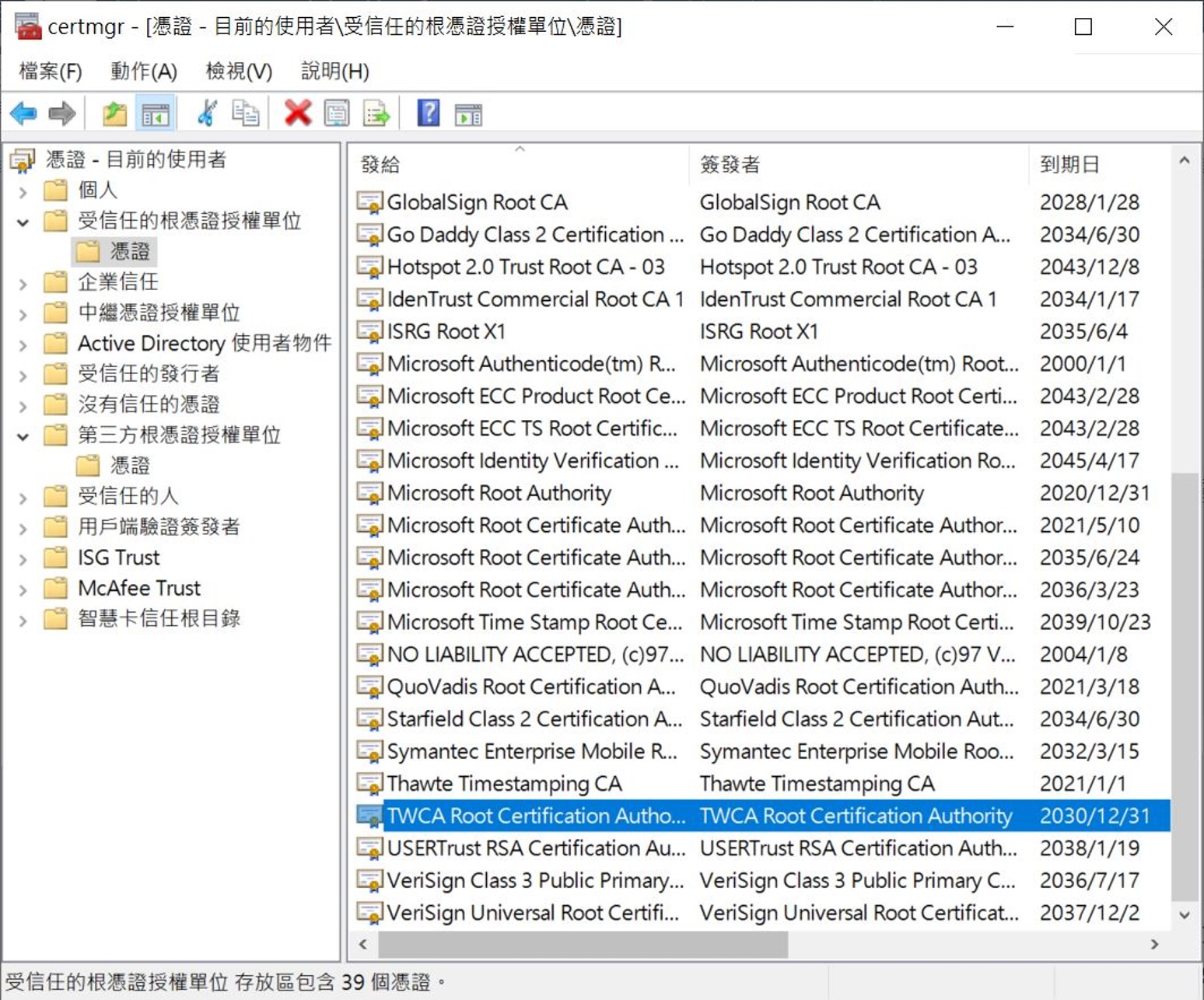Click expiry date 2045/4/17

pyautogui.click(x=1090, y=460)
